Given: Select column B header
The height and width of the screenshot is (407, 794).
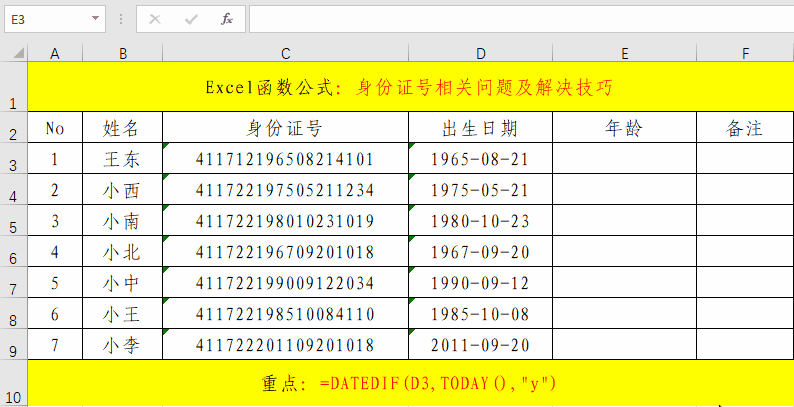Looking at the screenshot, I should (123, 53).
